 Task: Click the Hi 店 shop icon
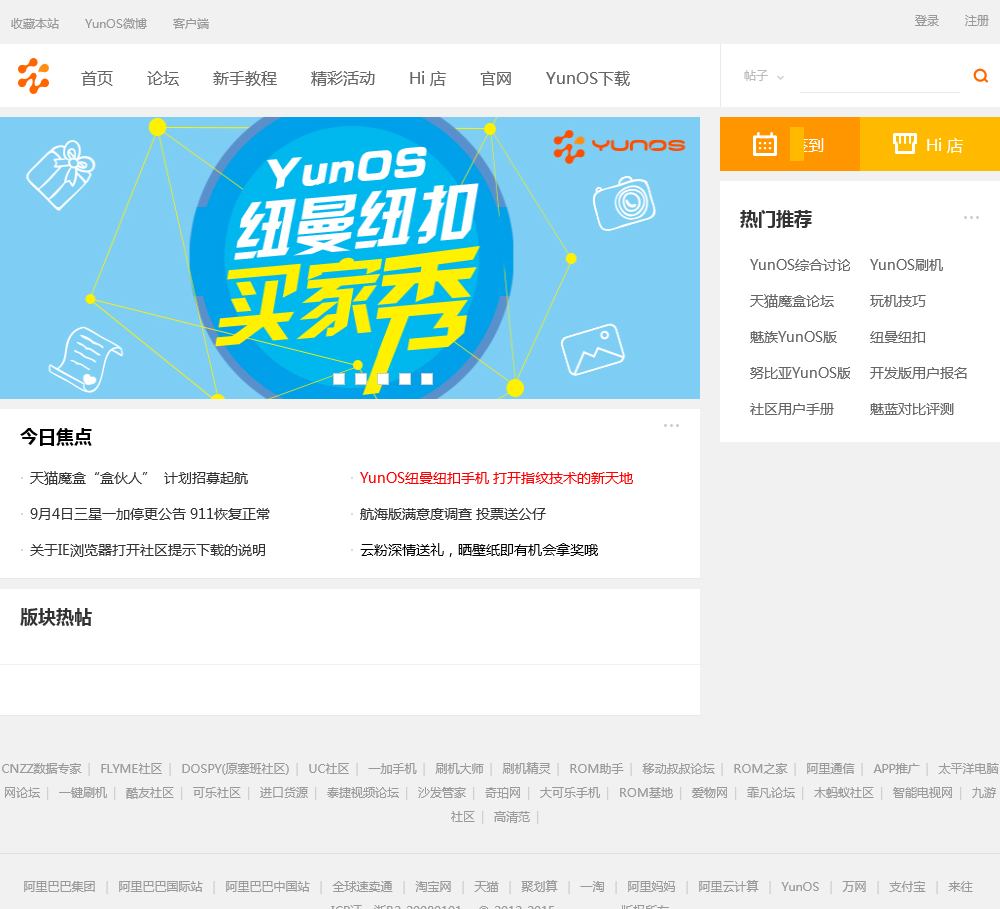click(904, 144)
